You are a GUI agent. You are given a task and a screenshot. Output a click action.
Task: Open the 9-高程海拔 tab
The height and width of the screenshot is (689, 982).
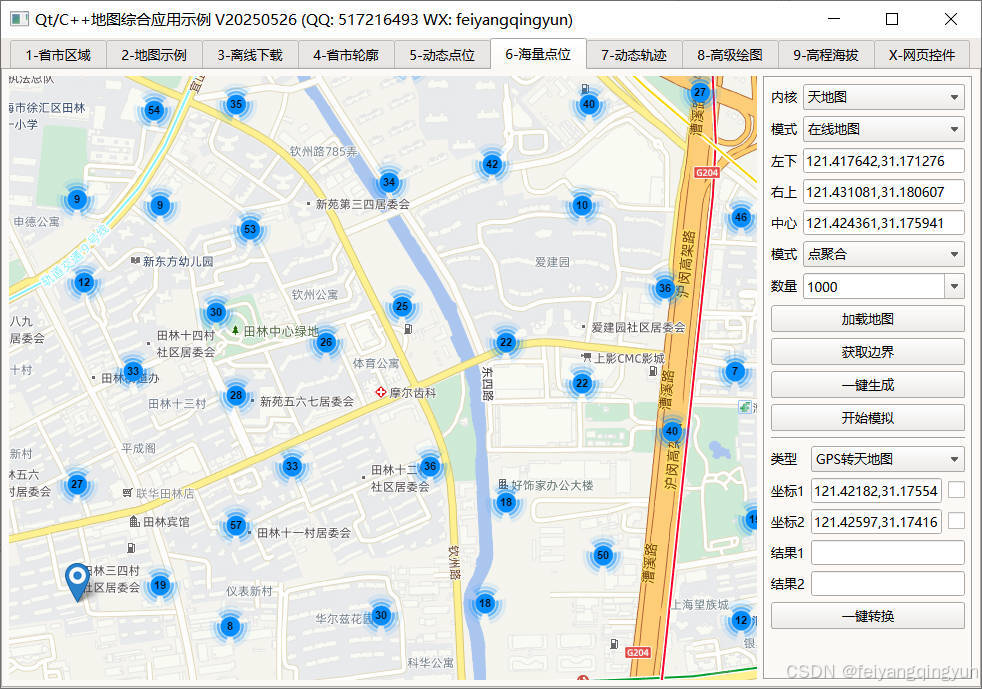pos(826,55)
